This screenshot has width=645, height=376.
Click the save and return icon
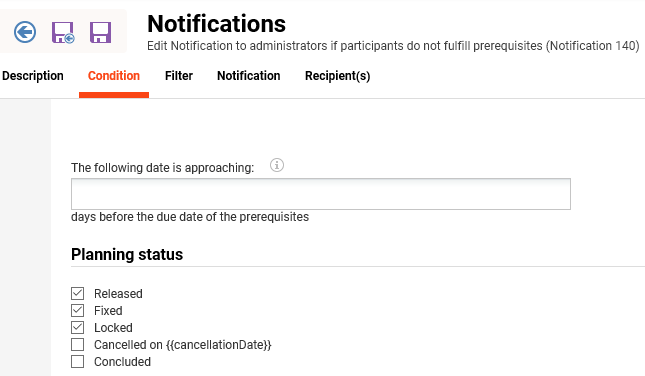(x=63, y=32)
